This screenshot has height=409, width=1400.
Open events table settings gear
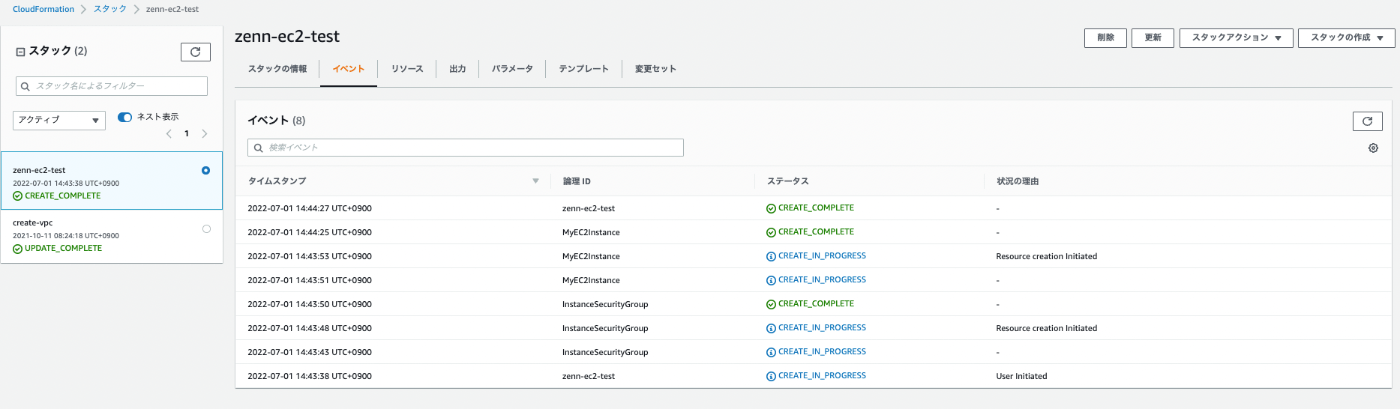pyautogui.click(x=1373, y=148)
